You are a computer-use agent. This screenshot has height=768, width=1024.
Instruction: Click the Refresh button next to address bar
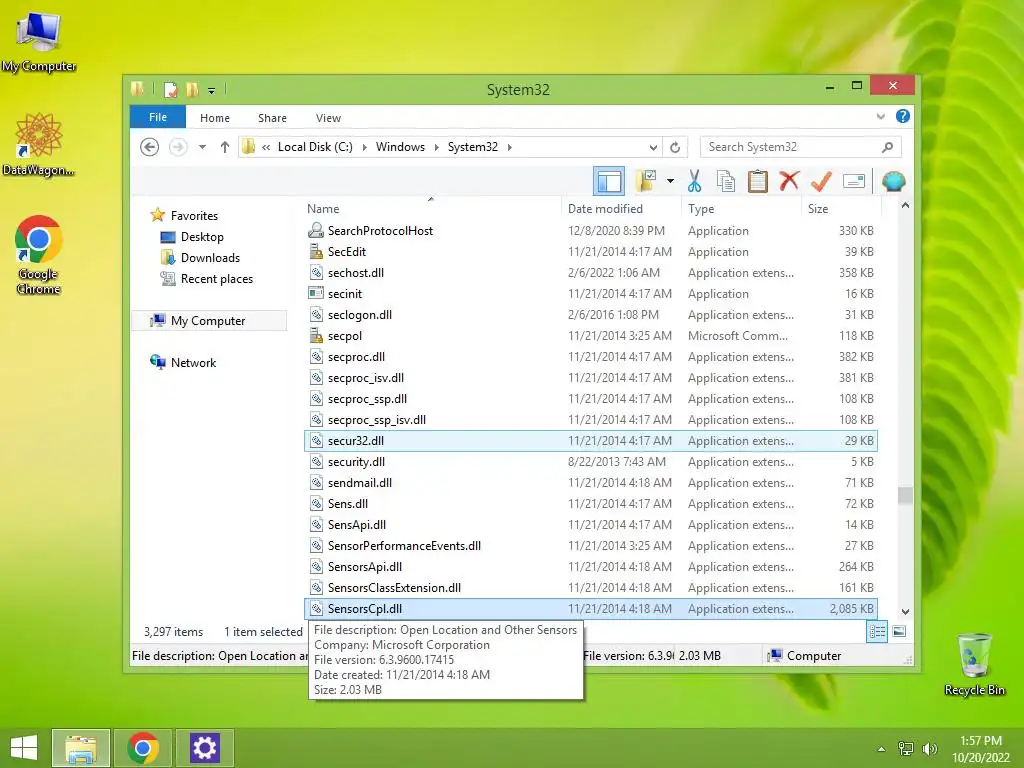675,147
